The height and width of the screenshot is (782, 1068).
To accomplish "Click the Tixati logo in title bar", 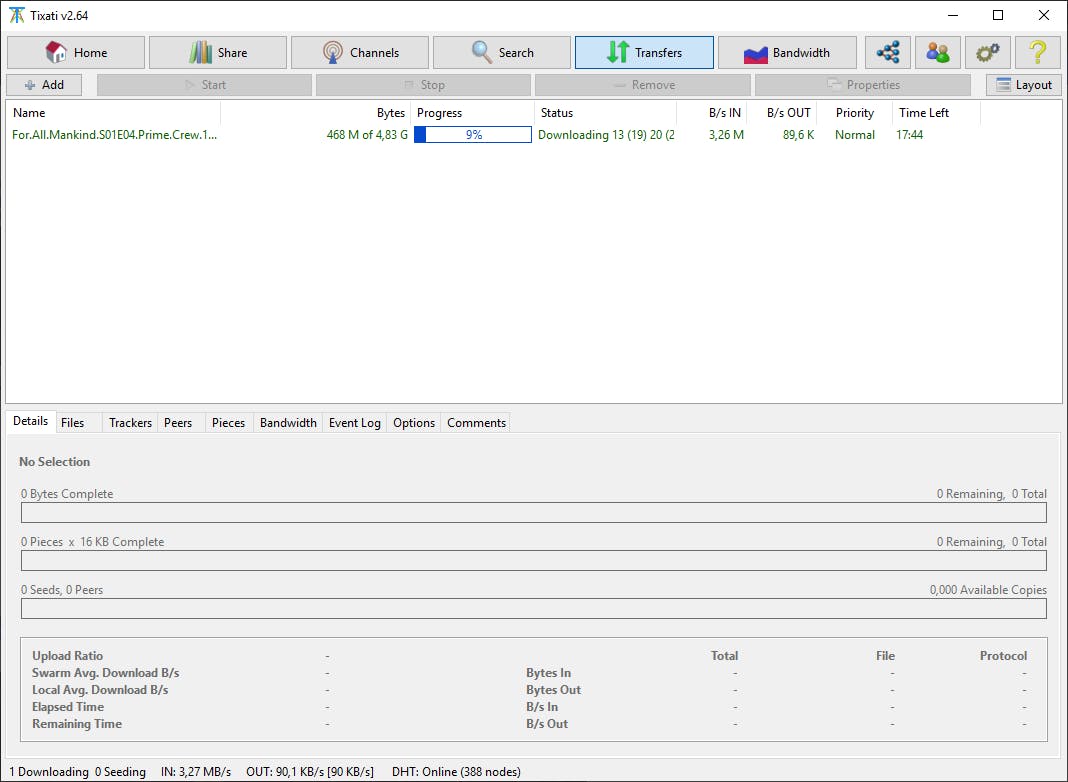I will tap(16, 15).
